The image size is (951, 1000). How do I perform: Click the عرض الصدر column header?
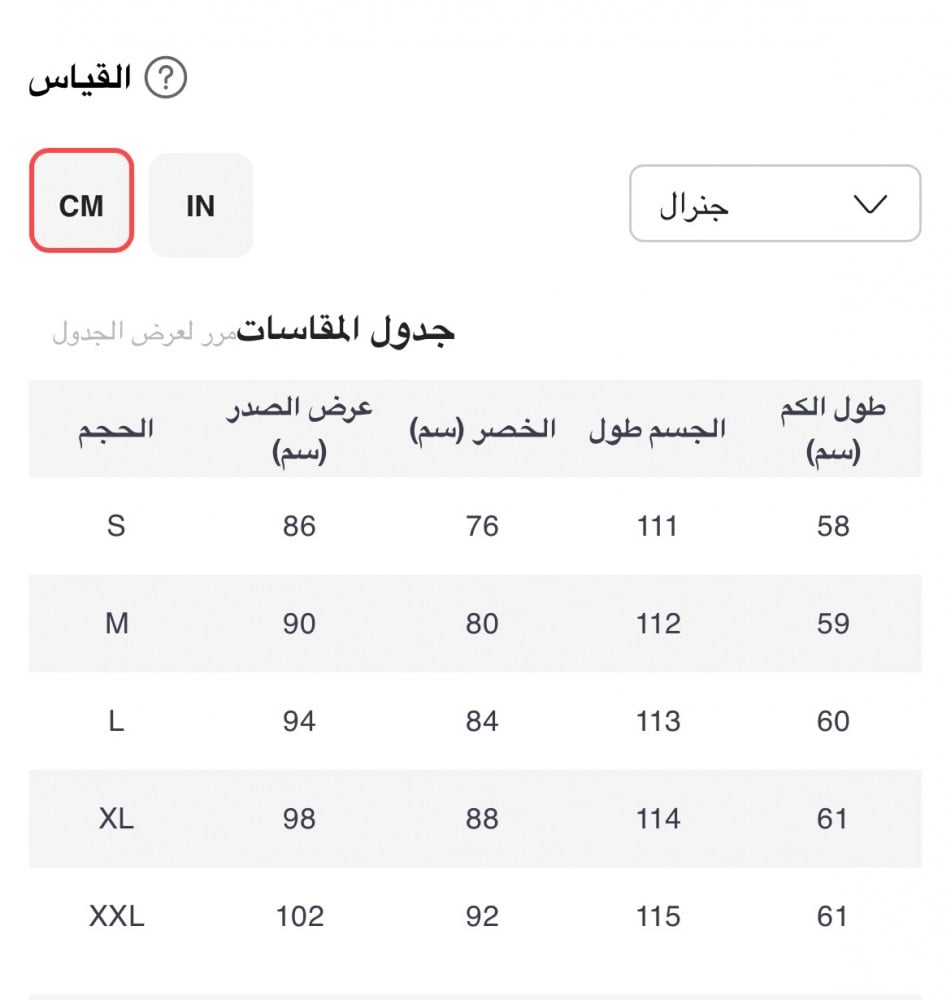tap(299, 430)
